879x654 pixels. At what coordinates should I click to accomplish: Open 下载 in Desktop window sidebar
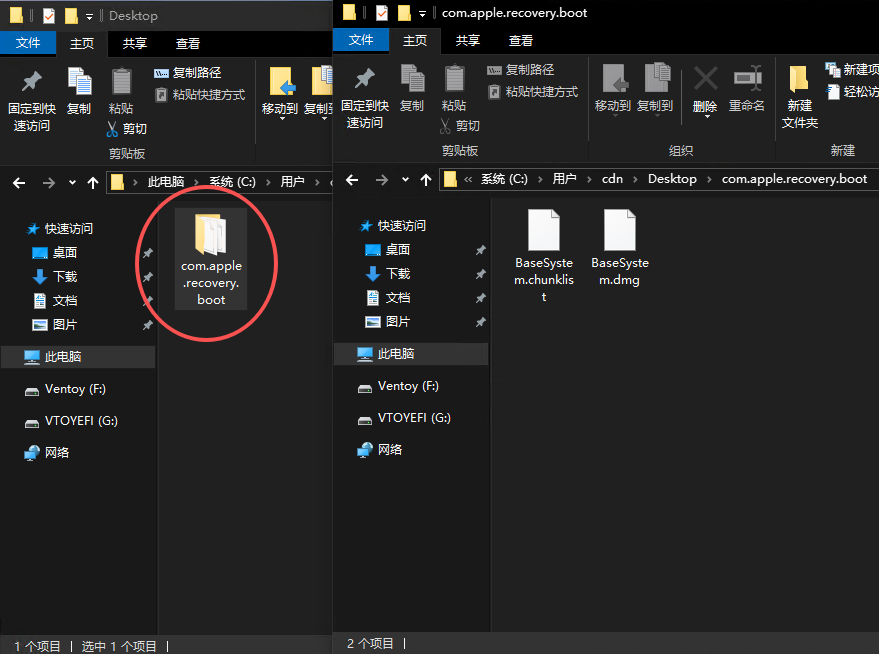coord(55,277)
